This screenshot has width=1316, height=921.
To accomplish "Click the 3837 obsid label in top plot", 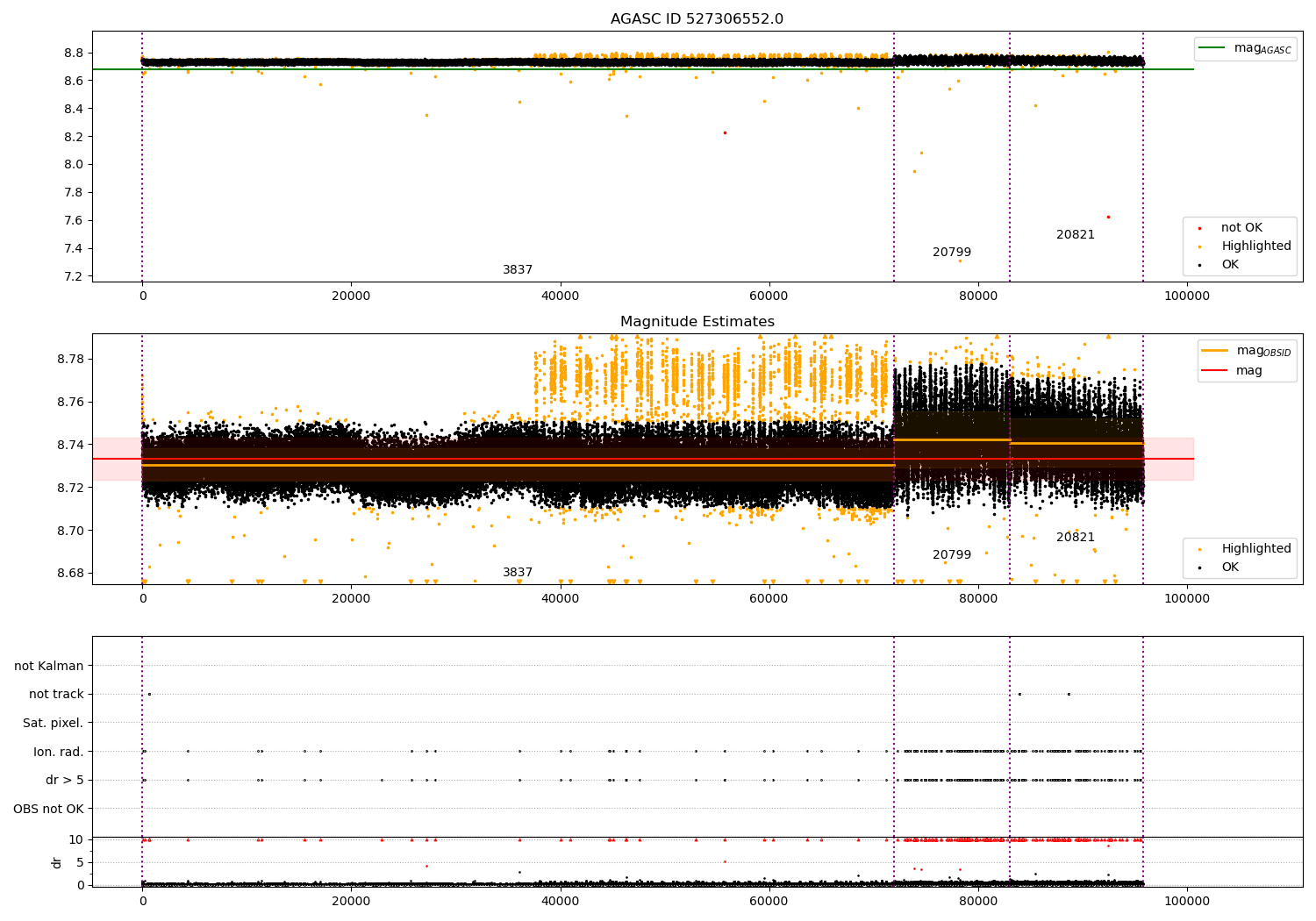I will click(x=518, y=270).
